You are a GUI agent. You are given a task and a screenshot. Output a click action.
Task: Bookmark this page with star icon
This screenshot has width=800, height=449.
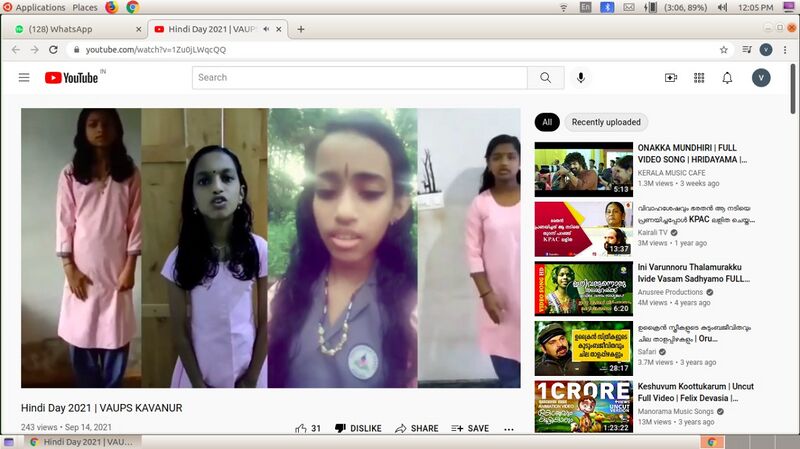point(723,49)
